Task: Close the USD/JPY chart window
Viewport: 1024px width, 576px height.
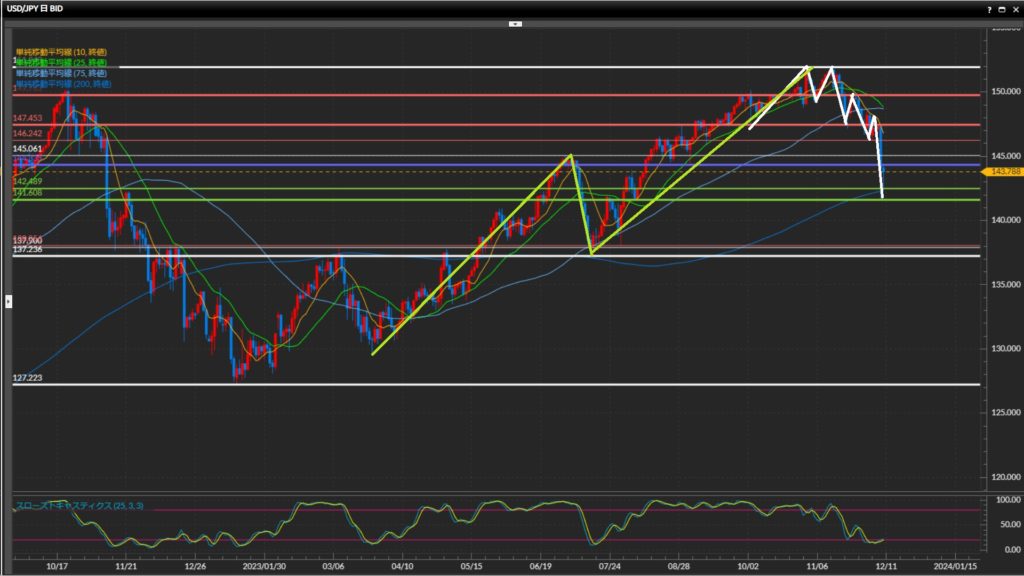Action: point(1014,8)
